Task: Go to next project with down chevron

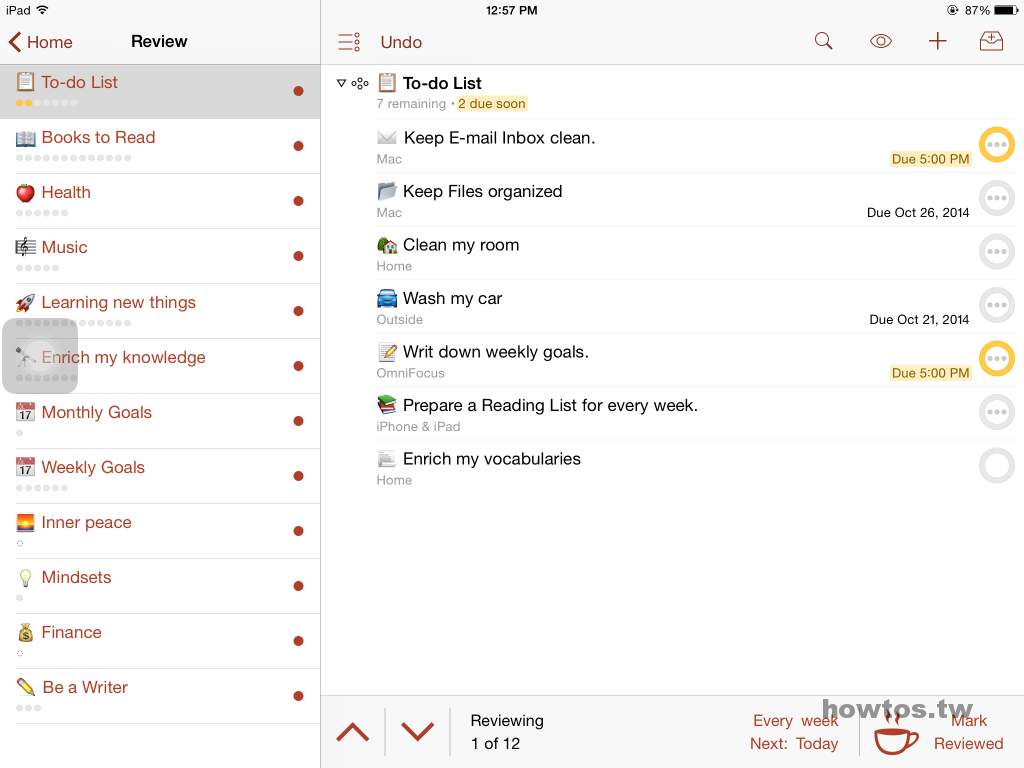Action: [x=417, y=732]
